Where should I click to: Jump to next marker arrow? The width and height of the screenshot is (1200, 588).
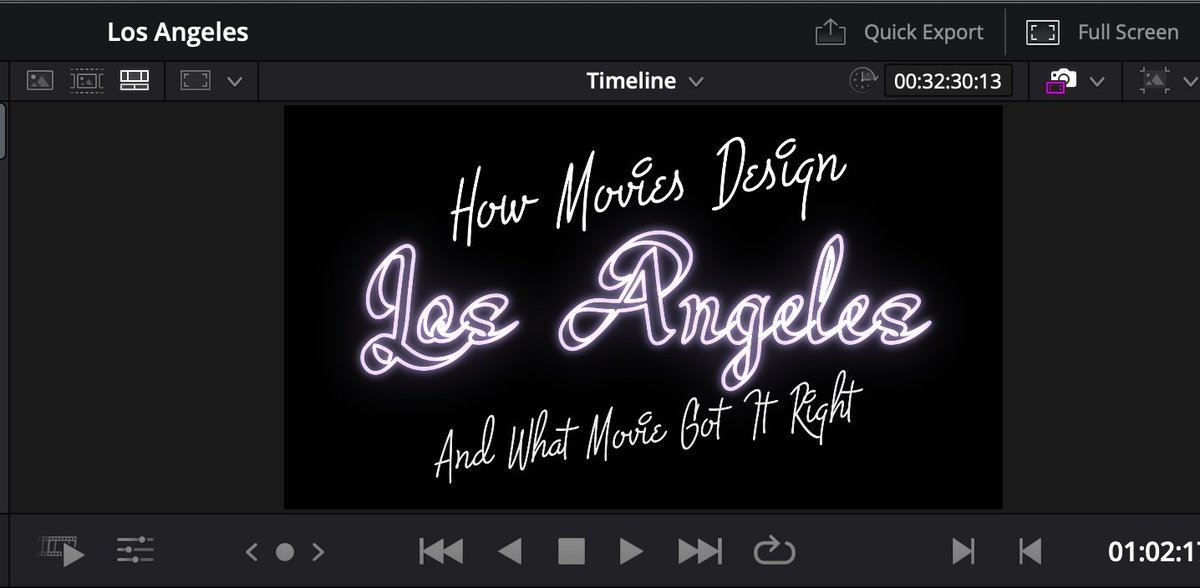click(318, 550)
